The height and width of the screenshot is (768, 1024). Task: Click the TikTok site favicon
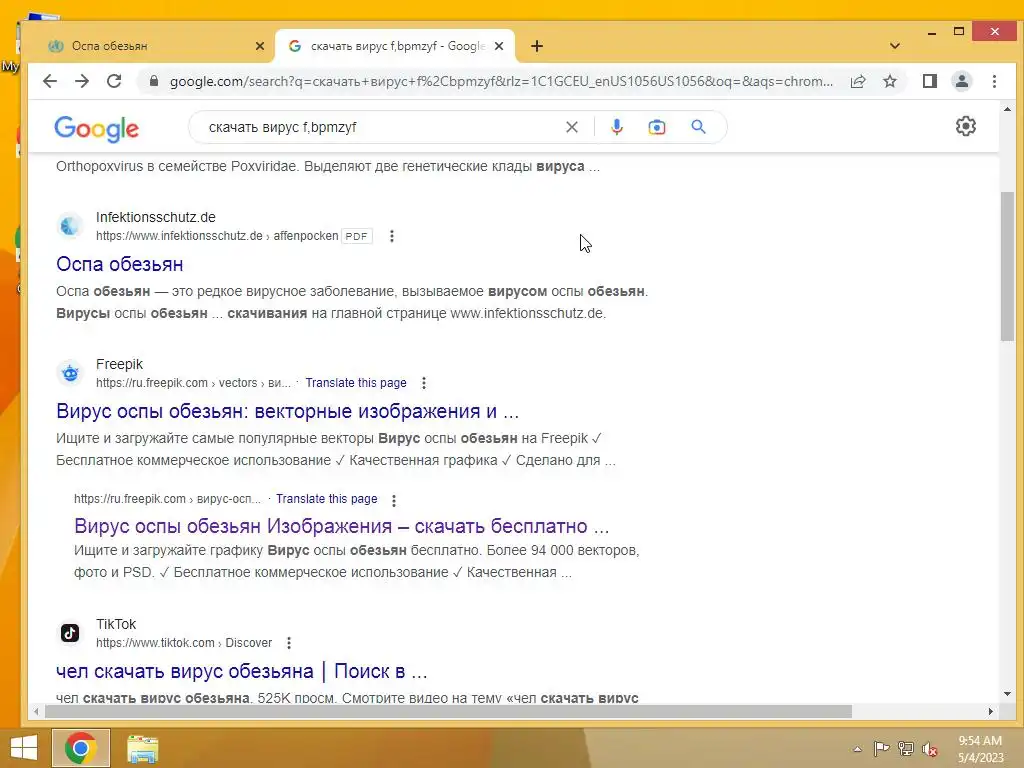[70, 633]
